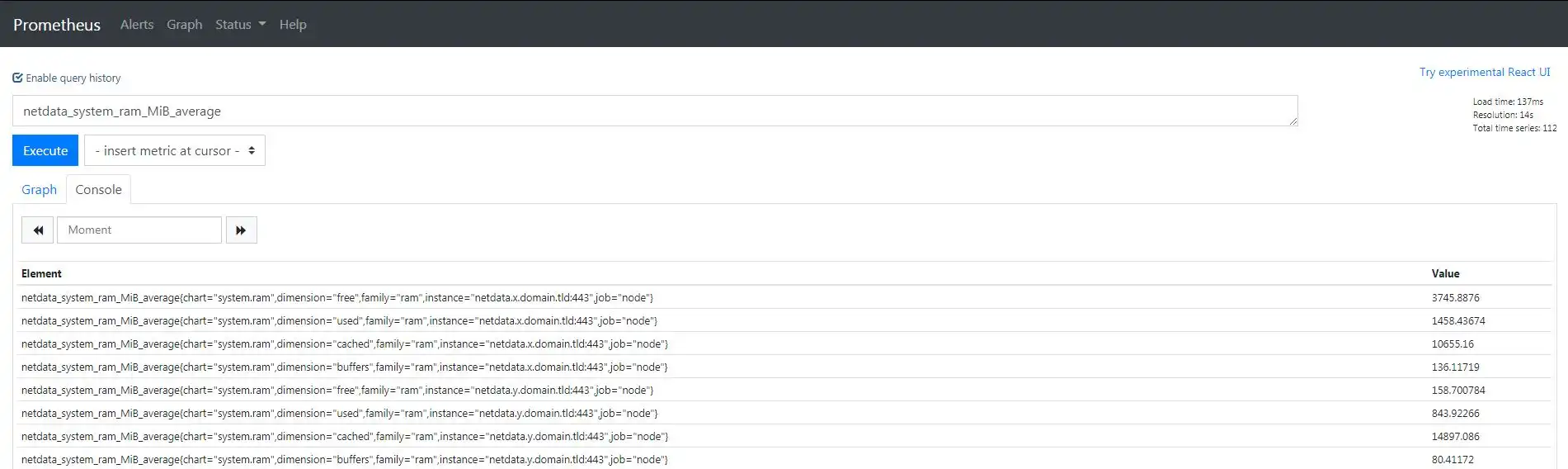
Task: Click the value 843.92266
Action: (x=1455, y=413)
